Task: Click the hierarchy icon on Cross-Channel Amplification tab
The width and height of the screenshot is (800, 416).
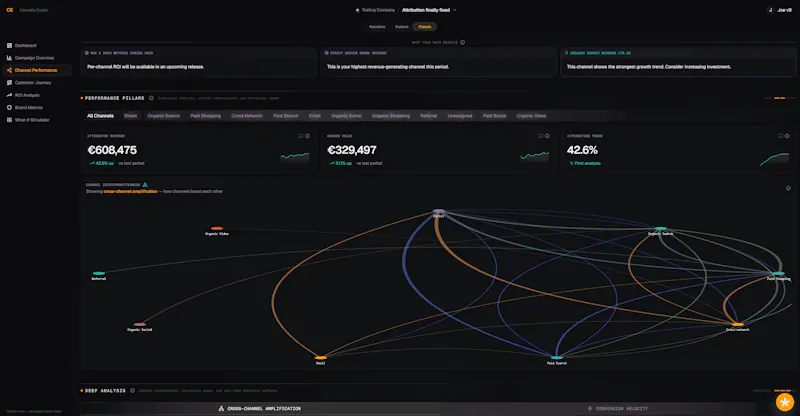Action: (221, 408)
